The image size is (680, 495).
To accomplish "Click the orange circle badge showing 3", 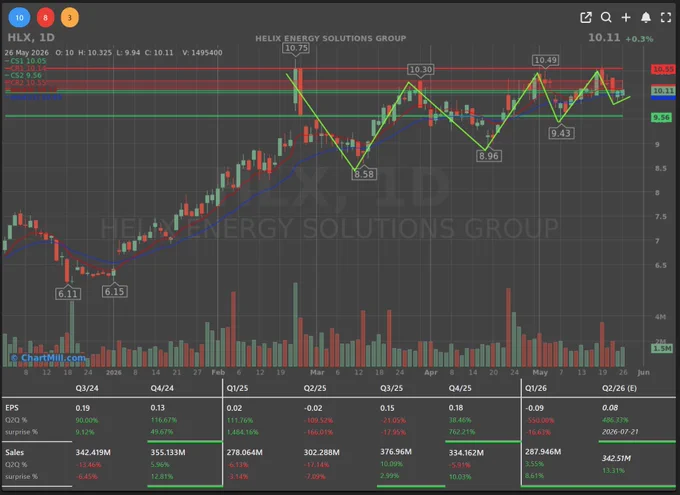I will click(69, 18).
